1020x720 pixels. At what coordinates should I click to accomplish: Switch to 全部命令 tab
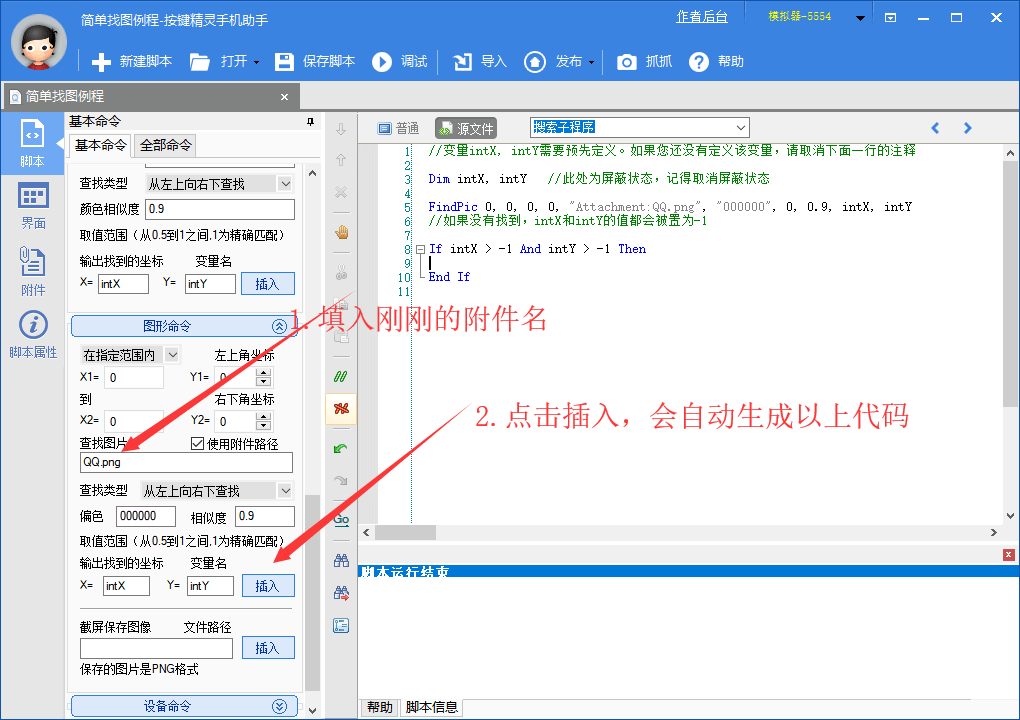166,145
